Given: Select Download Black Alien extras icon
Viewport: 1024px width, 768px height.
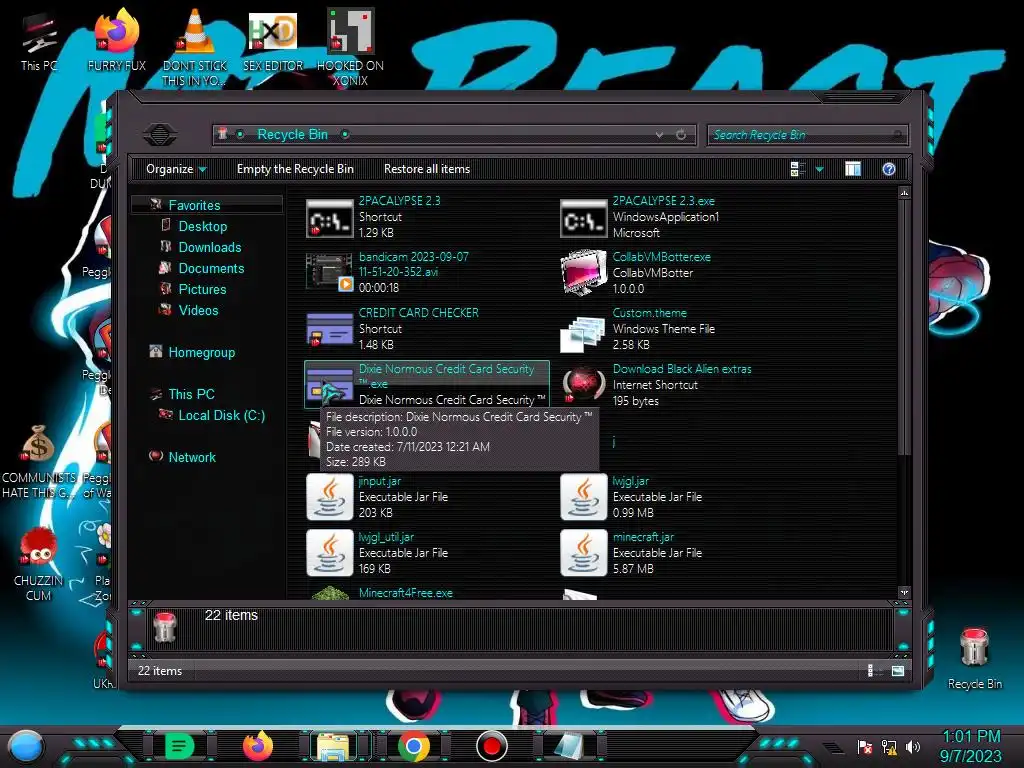Looking at the screenshot, I should click(x=583, y=384).
